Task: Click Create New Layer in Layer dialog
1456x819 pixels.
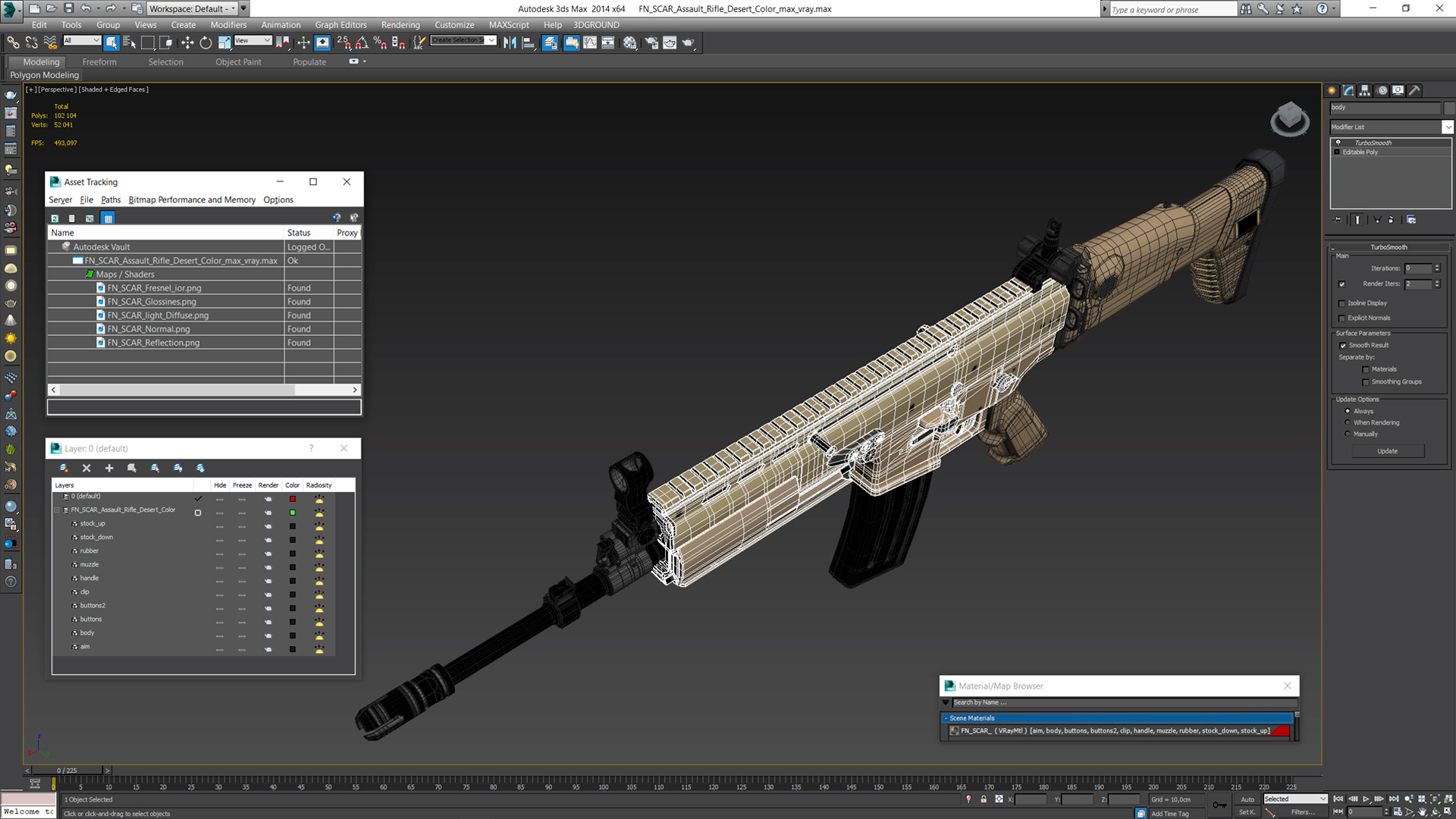Action: (x=64, y=468)
